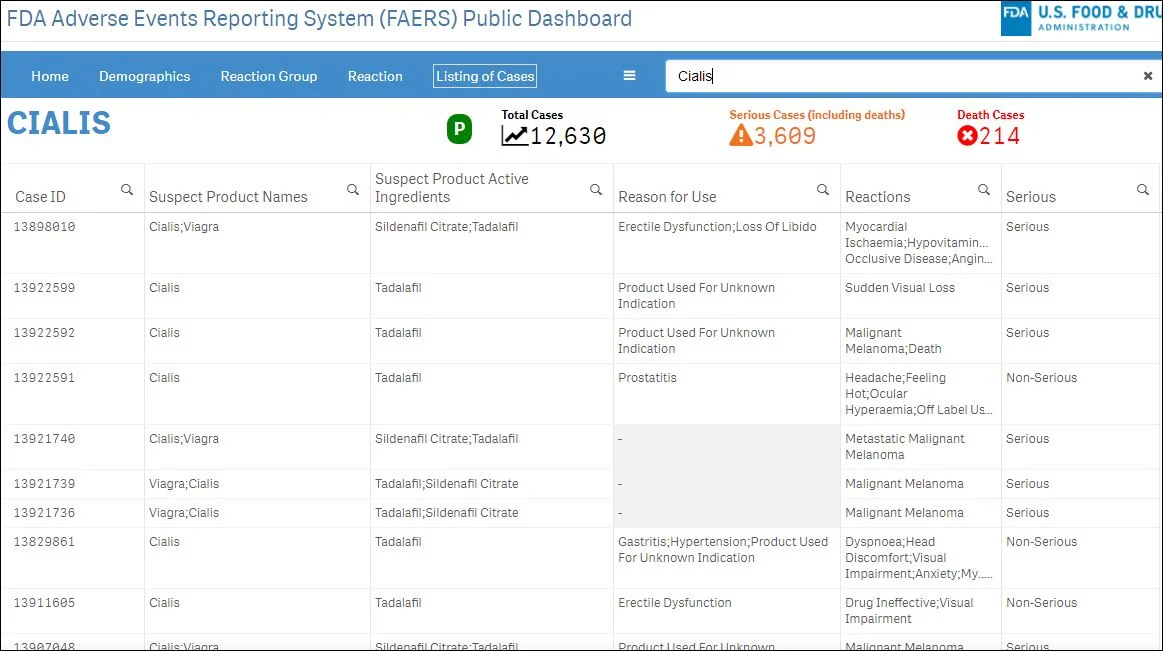Search the Reactions column
1163x651 pixels.
tap(984, 190)
